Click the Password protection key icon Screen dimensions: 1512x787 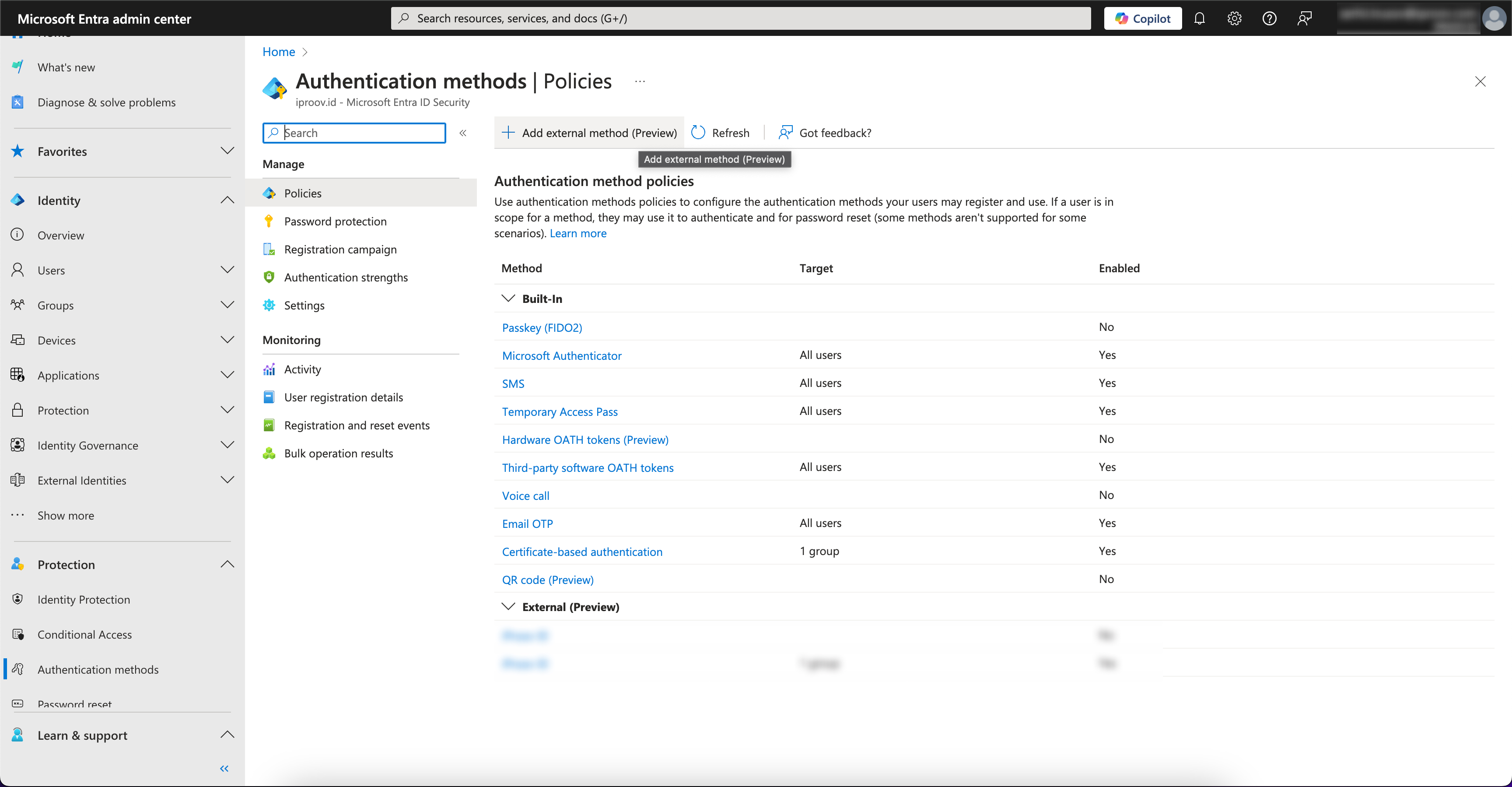pyautogui.click(x=269, y=221)
